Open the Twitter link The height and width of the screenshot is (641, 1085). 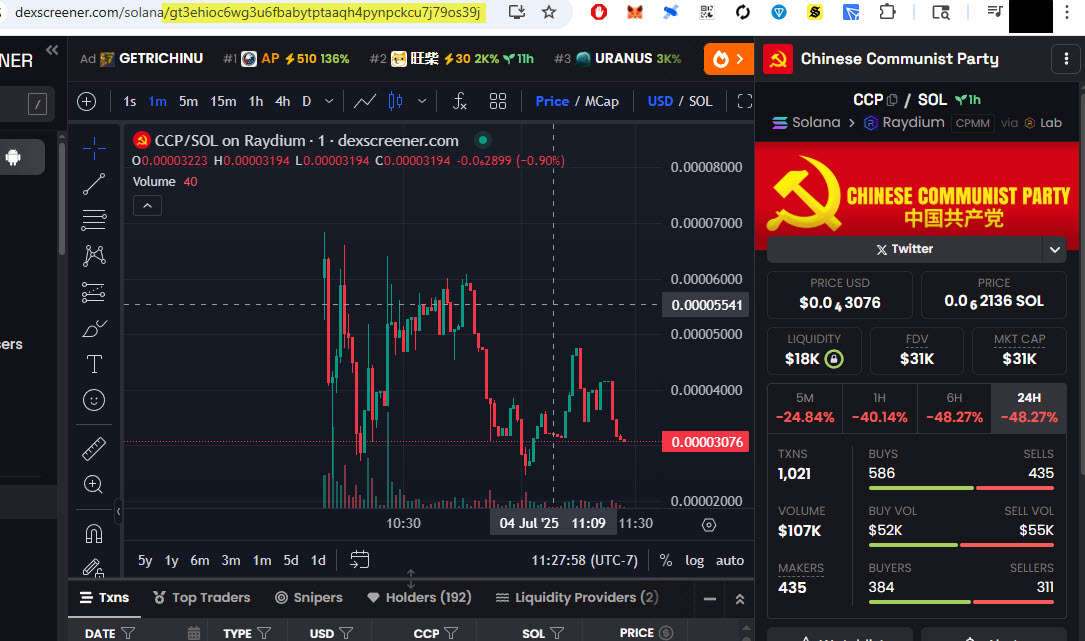coord(904,250)
